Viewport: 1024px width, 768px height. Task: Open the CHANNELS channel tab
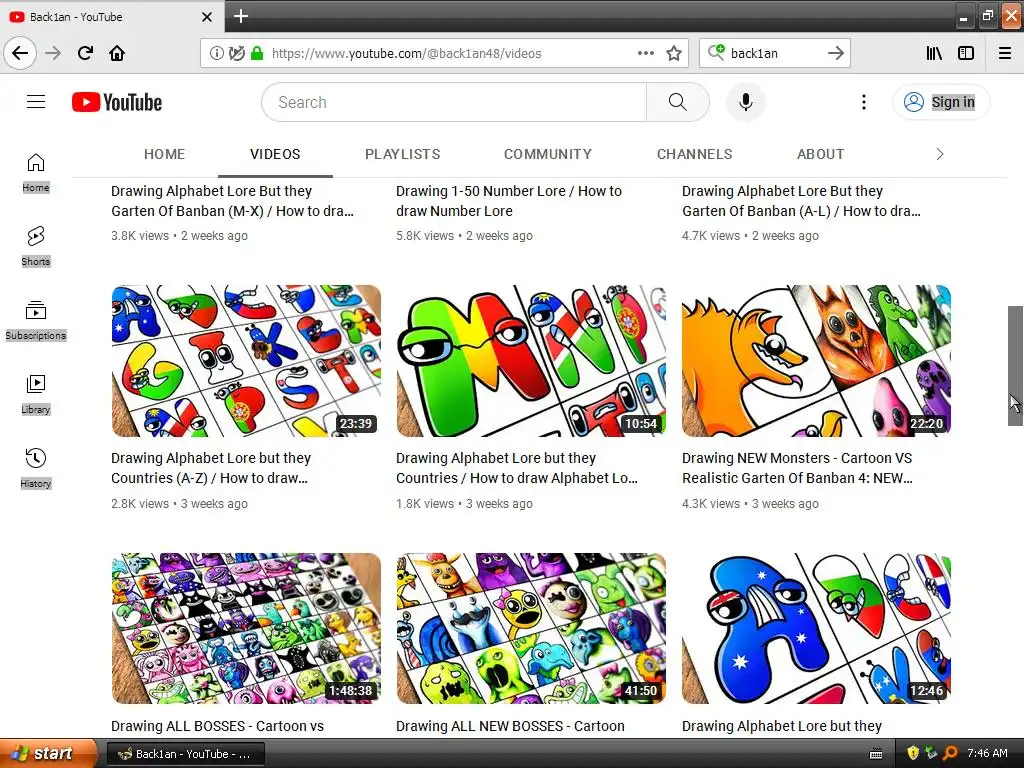coord(694,154)
